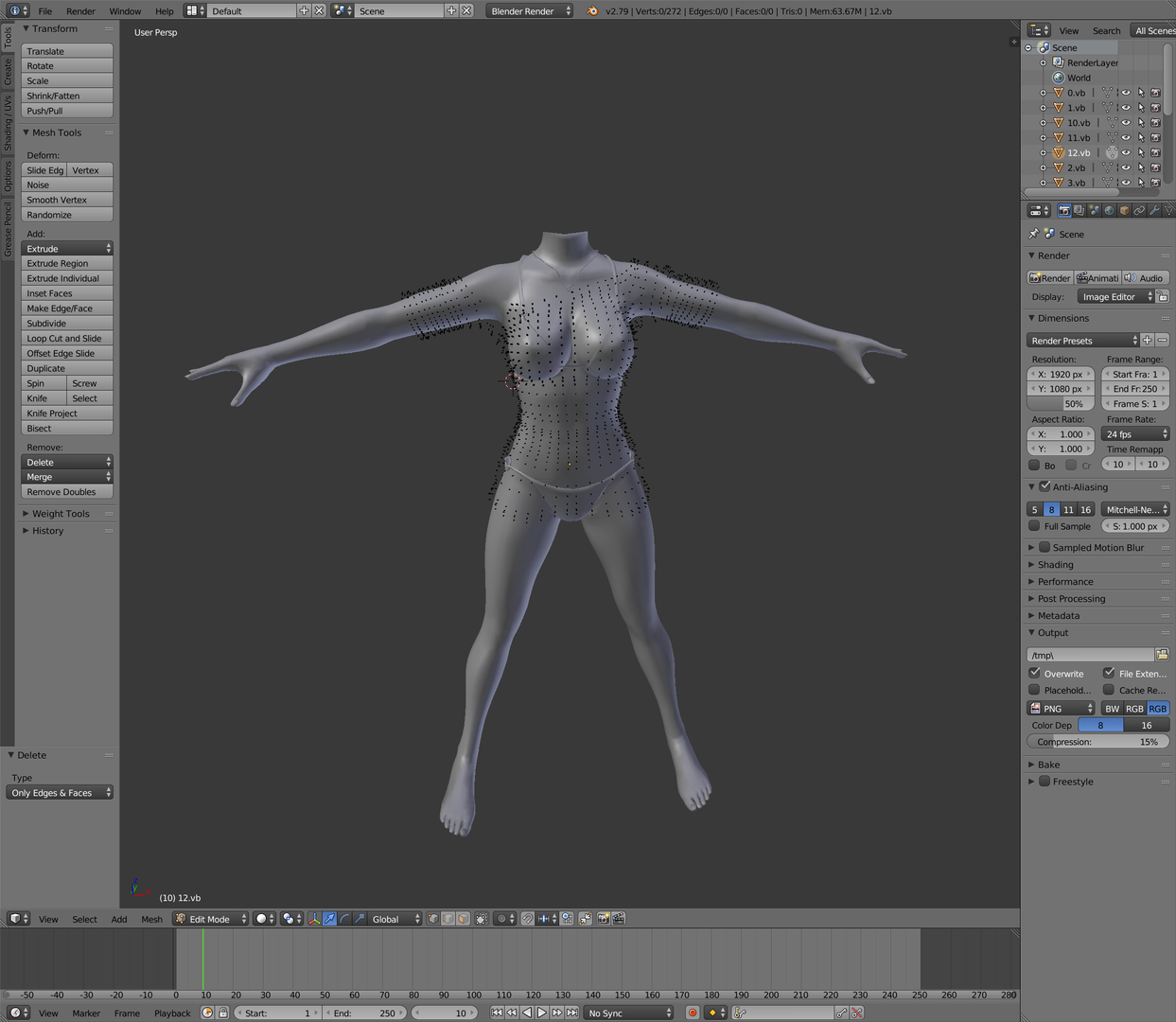Open Render Presets dropdown

pos(1083,341)
